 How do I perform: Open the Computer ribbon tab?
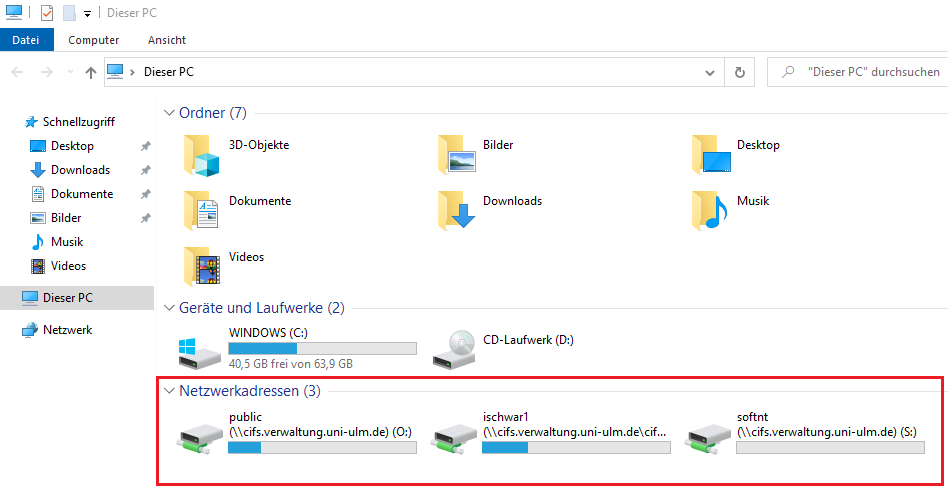[93, 40]
